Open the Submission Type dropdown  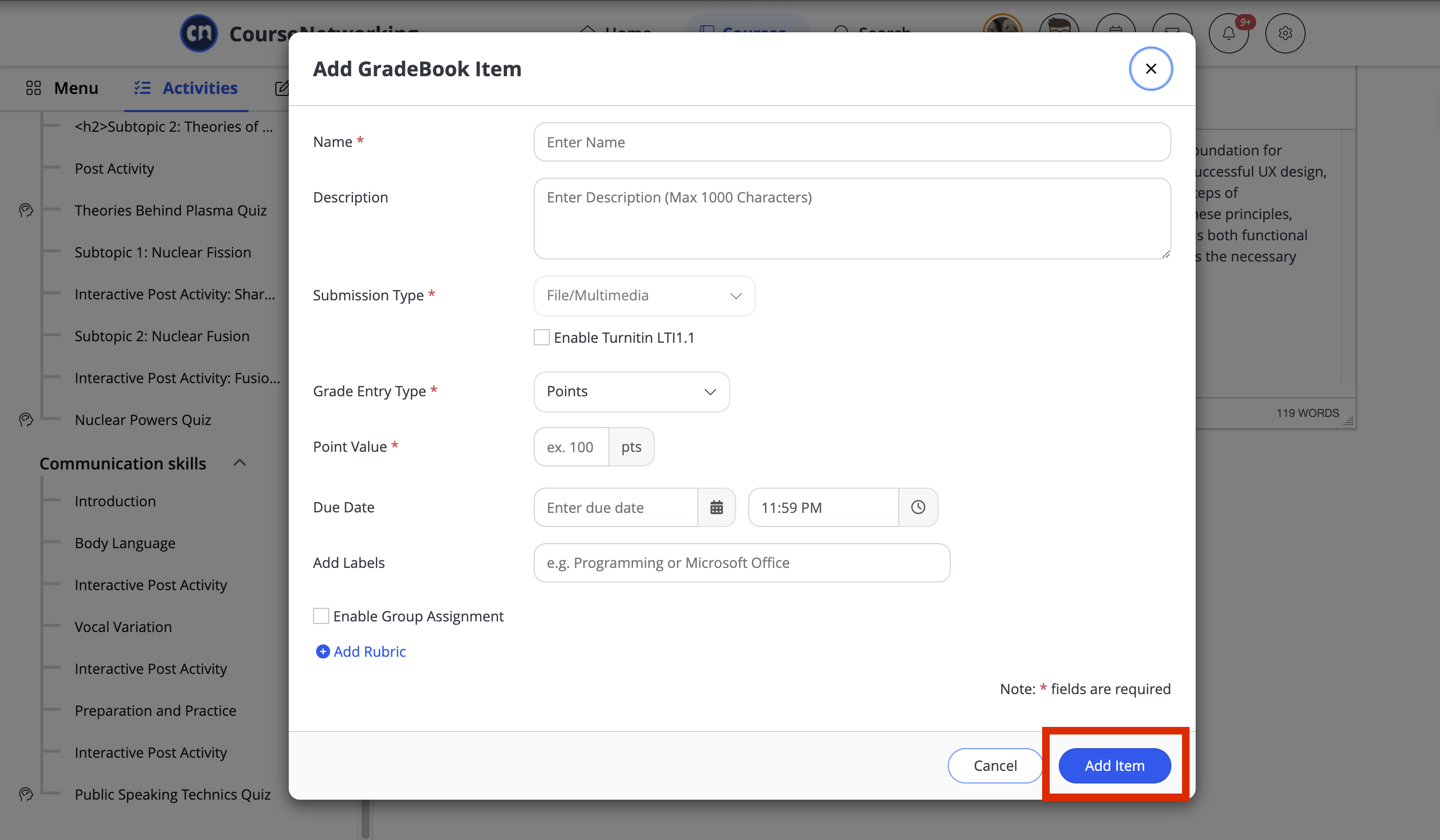(x=644, y=295)
